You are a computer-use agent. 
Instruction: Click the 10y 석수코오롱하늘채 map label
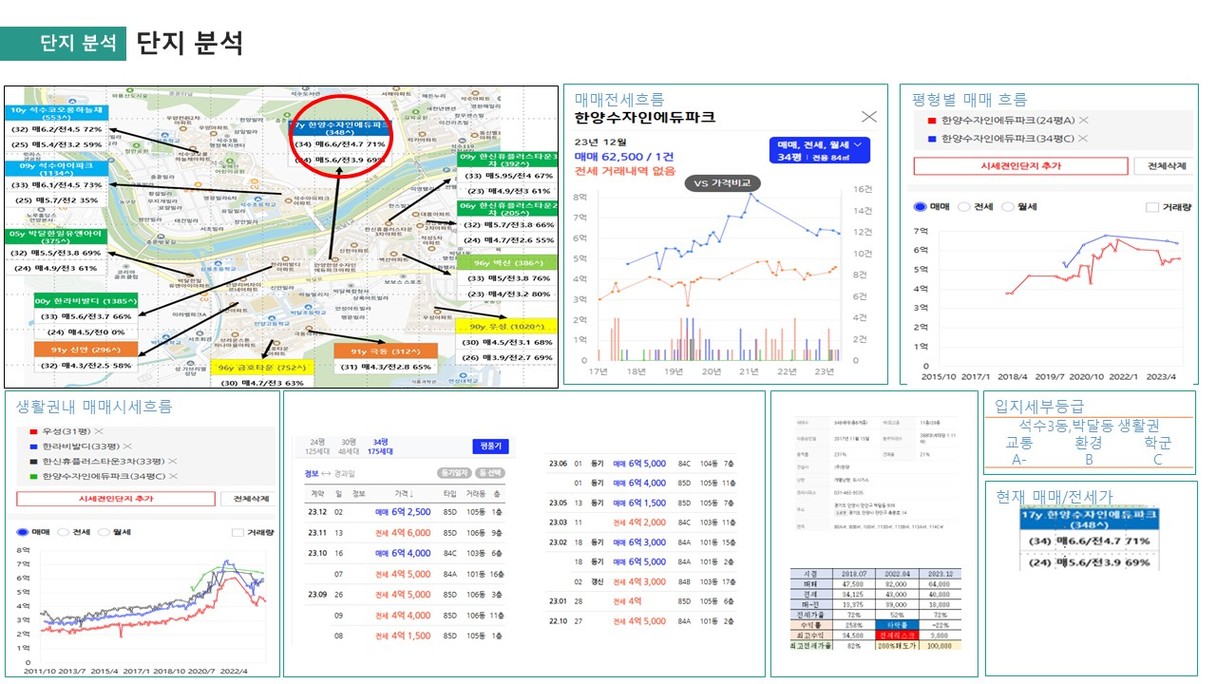55,112
